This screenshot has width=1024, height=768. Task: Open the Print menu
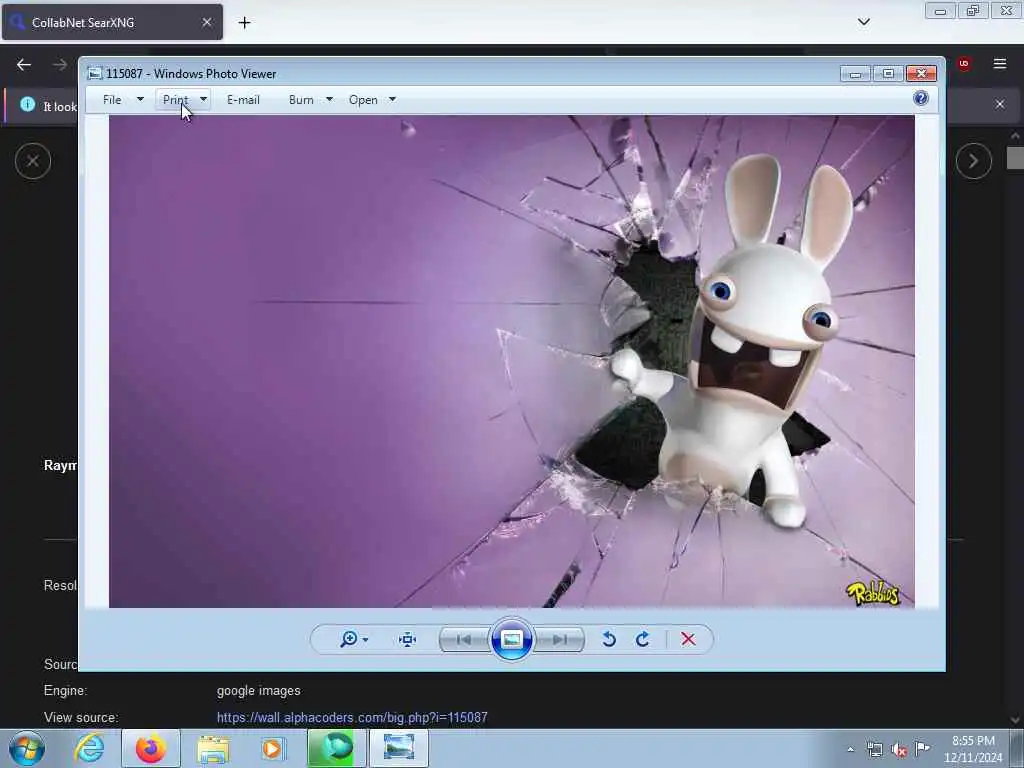[x=175, y=100]
